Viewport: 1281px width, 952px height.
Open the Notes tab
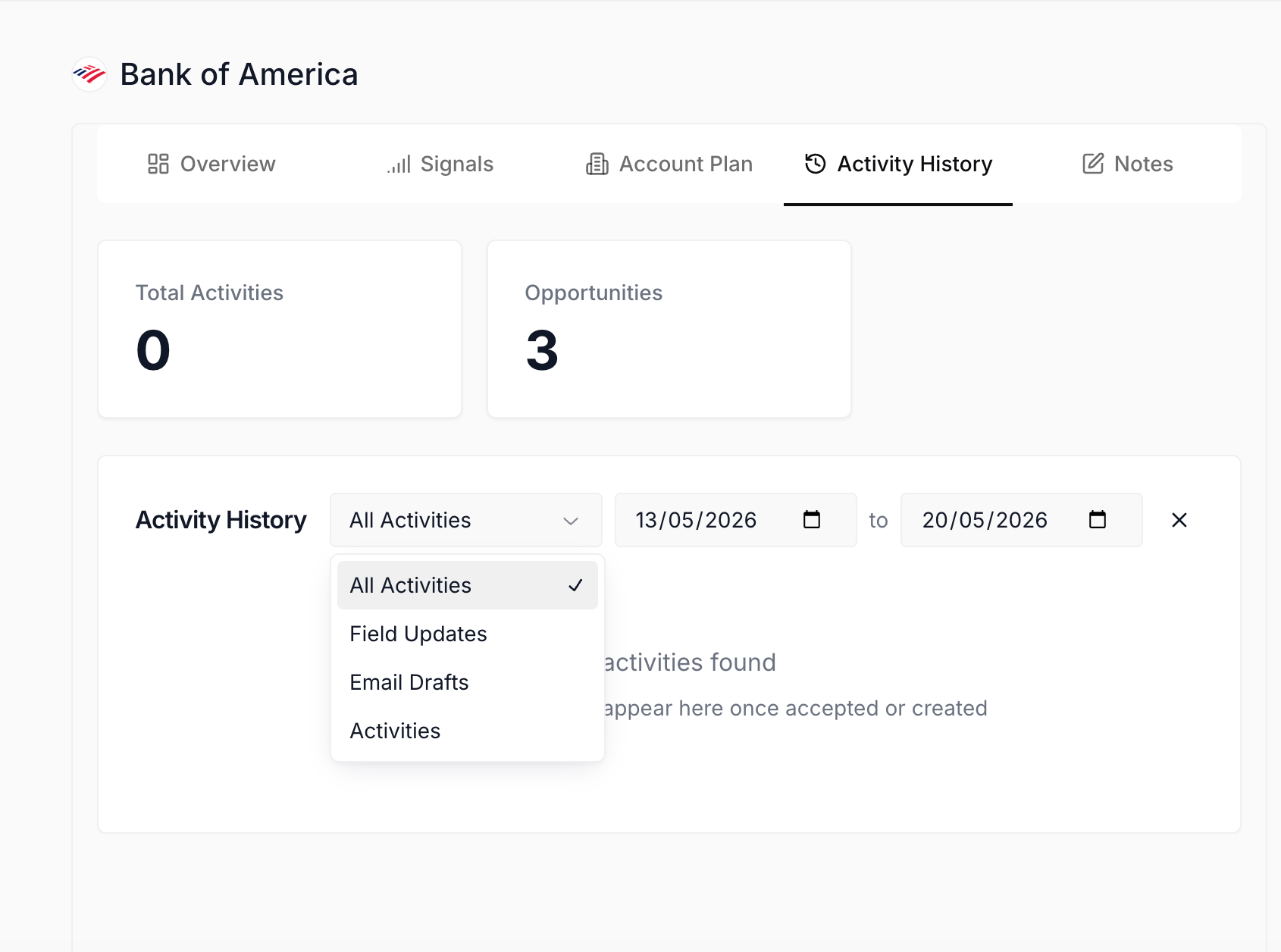1128,164
